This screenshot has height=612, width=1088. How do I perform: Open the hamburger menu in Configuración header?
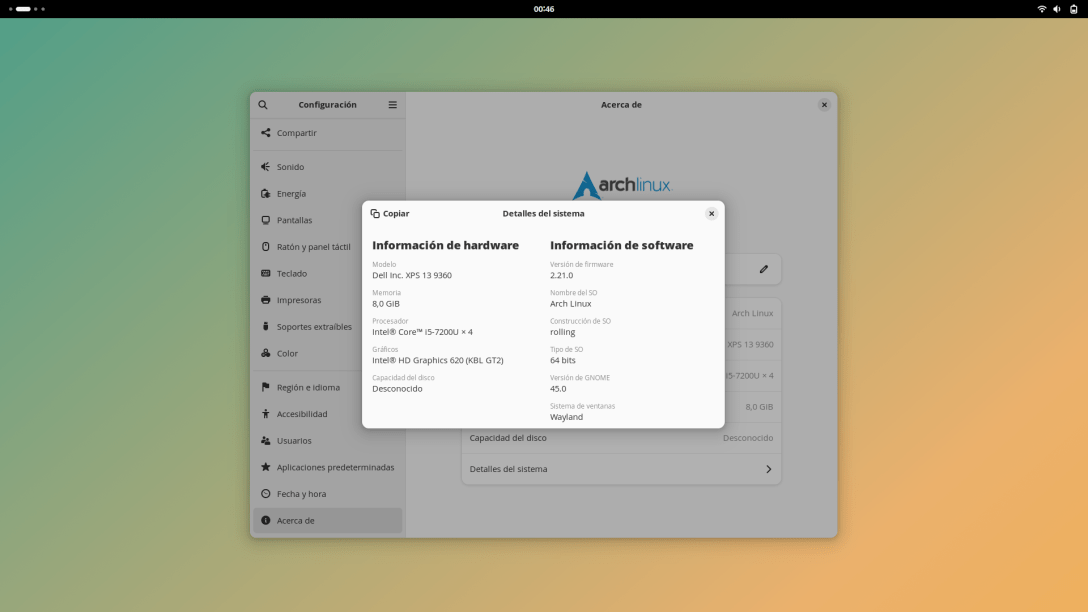point(393,105)
